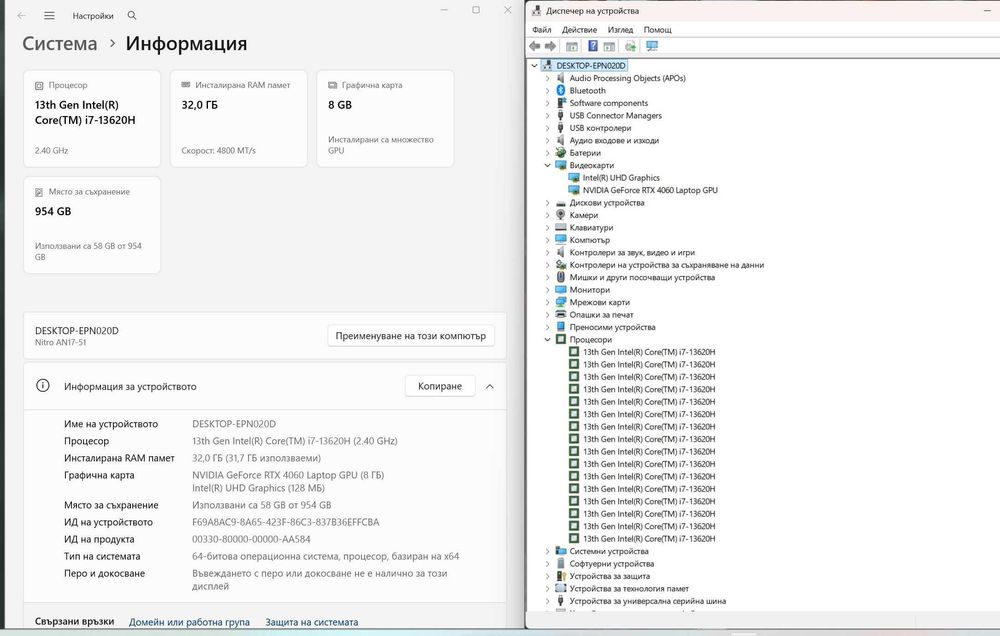Expand the Bluetooth device category
The image size is (1000, 636).
point(547,91)
